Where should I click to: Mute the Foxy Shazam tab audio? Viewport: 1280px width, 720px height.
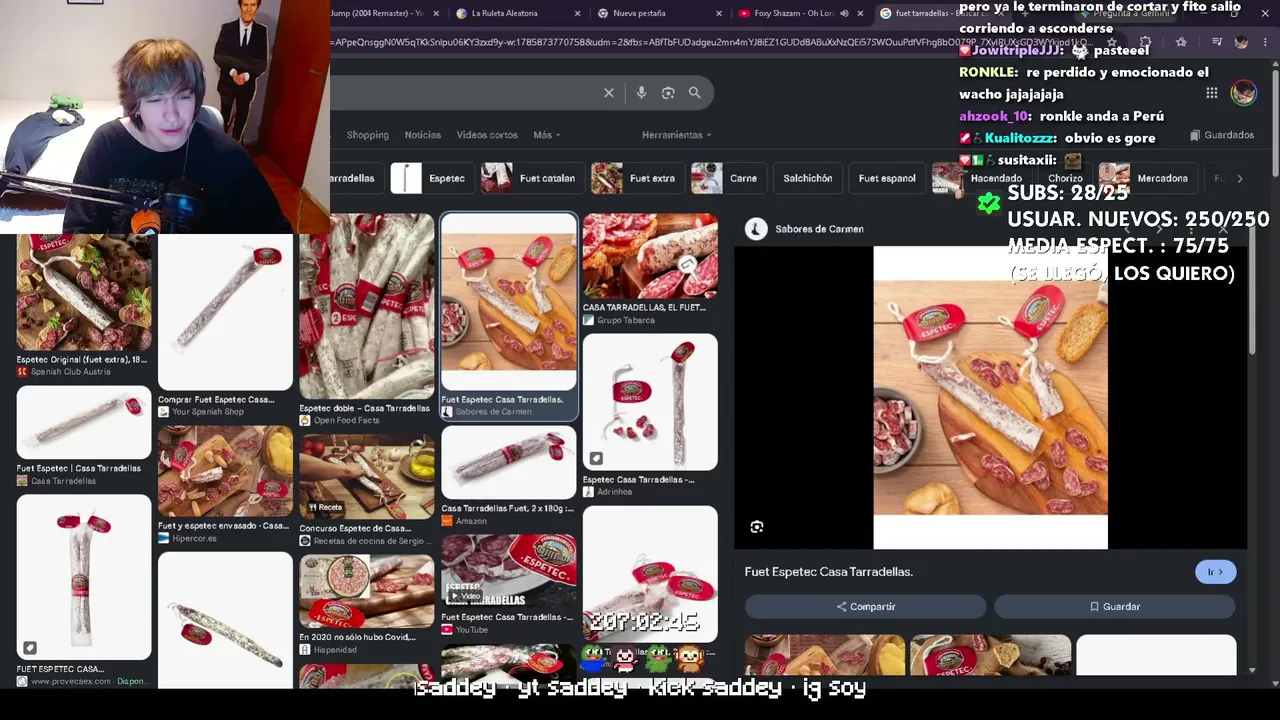(x=844, y=13)
